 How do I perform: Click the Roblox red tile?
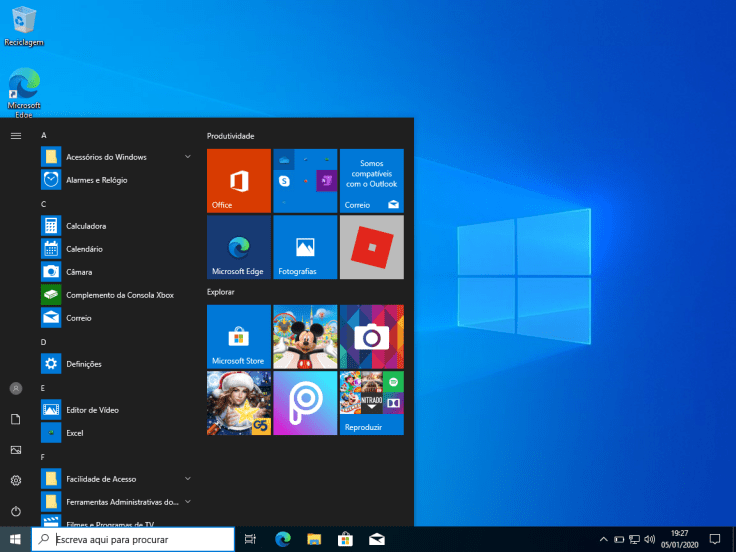pos(371,247)
